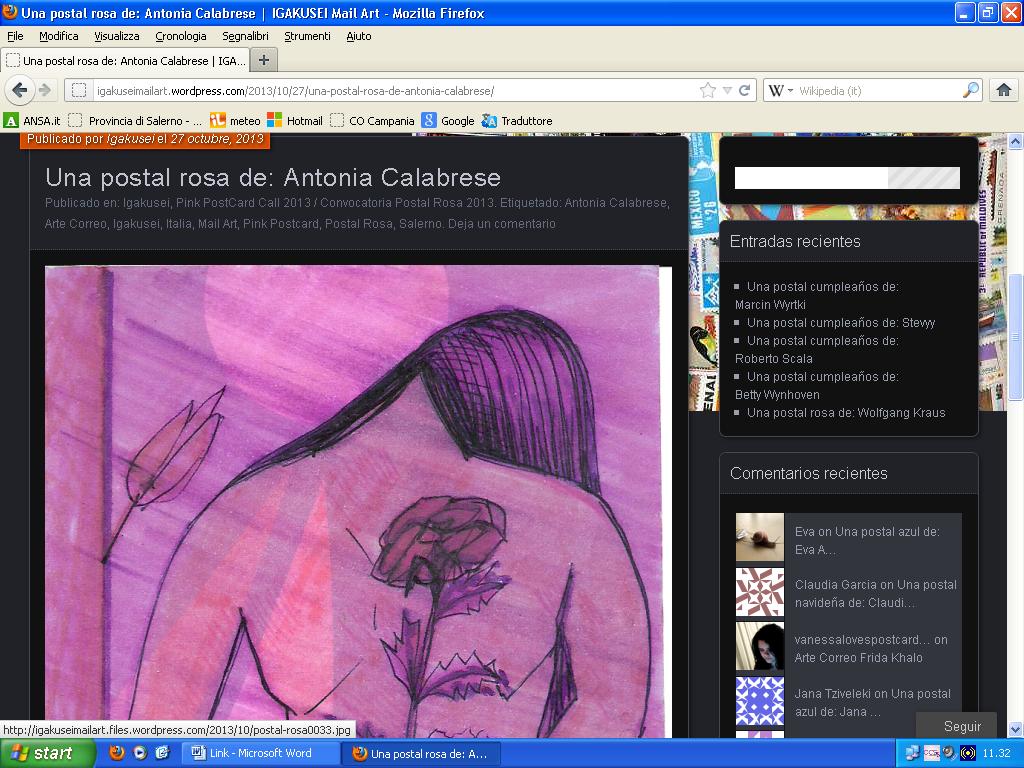Click the sidebar blog search field
Screen dimensions: 1024x768
(811, 178)
